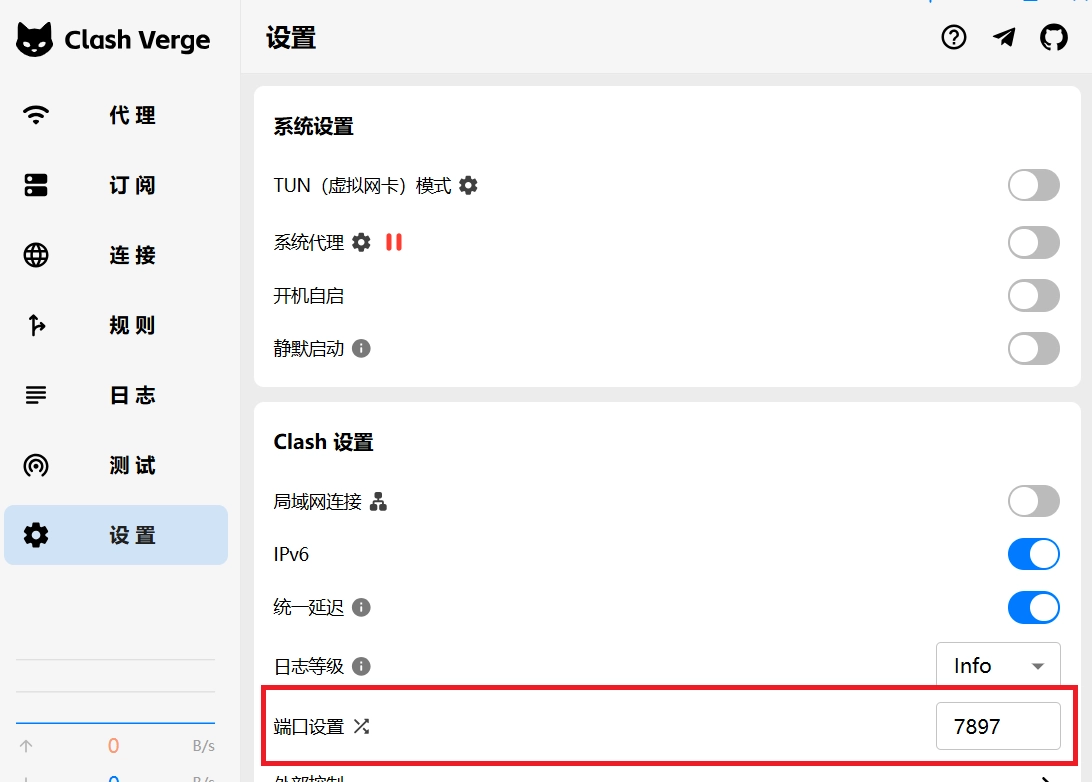Click the Clash Verge cat logo
1092x782 pixels.
pyautogui.click(x=34, y=39)
